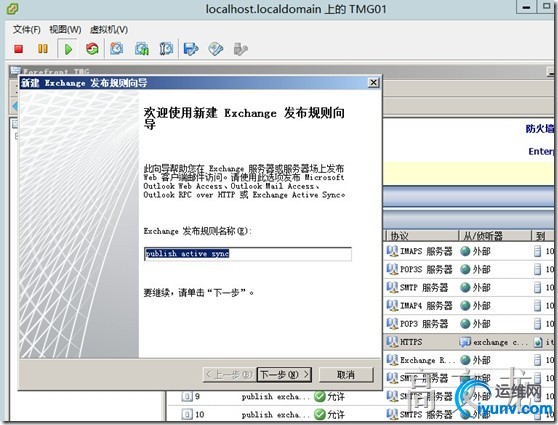Click the greyed-out last toolbar icon
Viewport: 558px width, 425px height.
click(241, 49)
